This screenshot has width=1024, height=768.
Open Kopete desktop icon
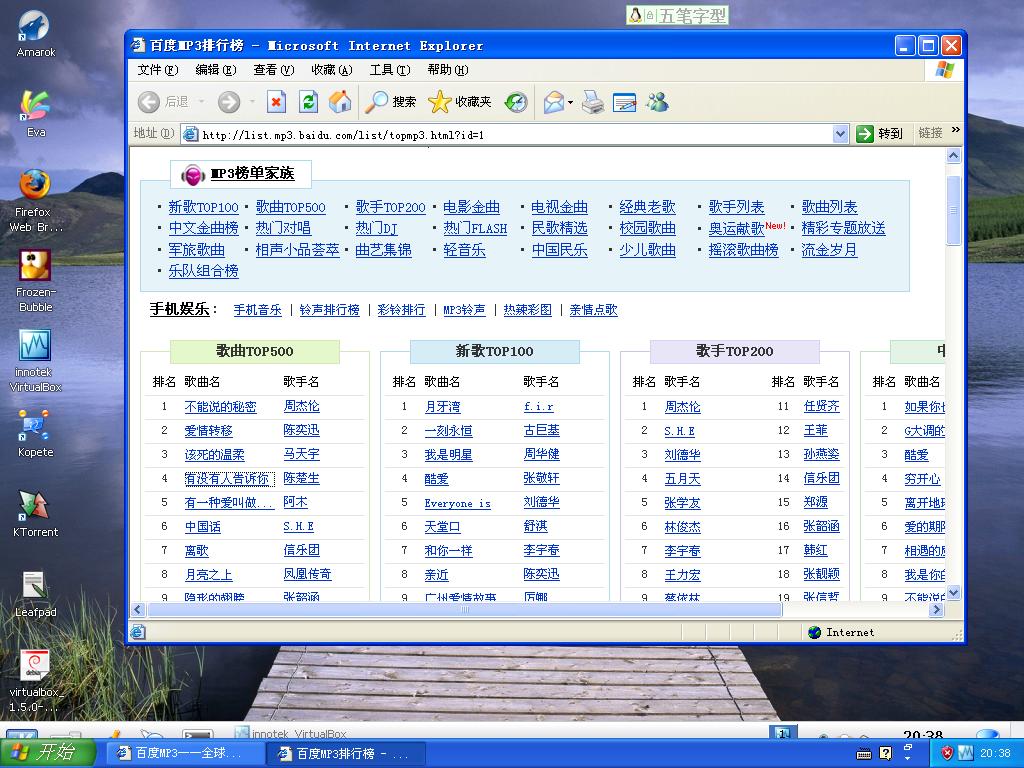tap(35, 434)
